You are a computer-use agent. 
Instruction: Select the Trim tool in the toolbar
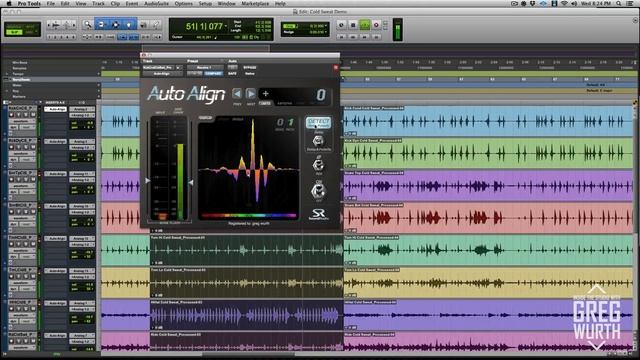[101, 25]
